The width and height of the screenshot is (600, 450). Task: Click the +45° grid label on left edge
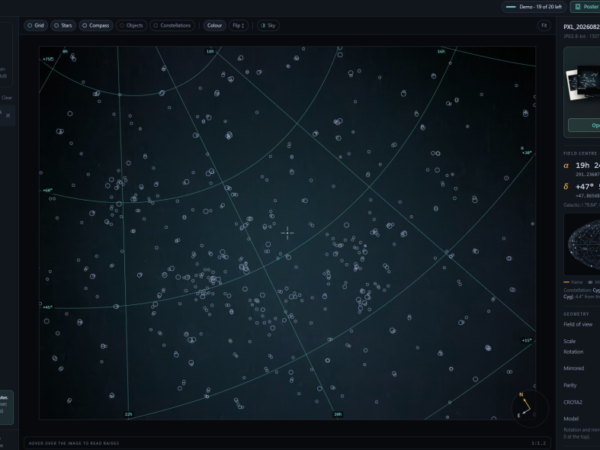[47, 307]
